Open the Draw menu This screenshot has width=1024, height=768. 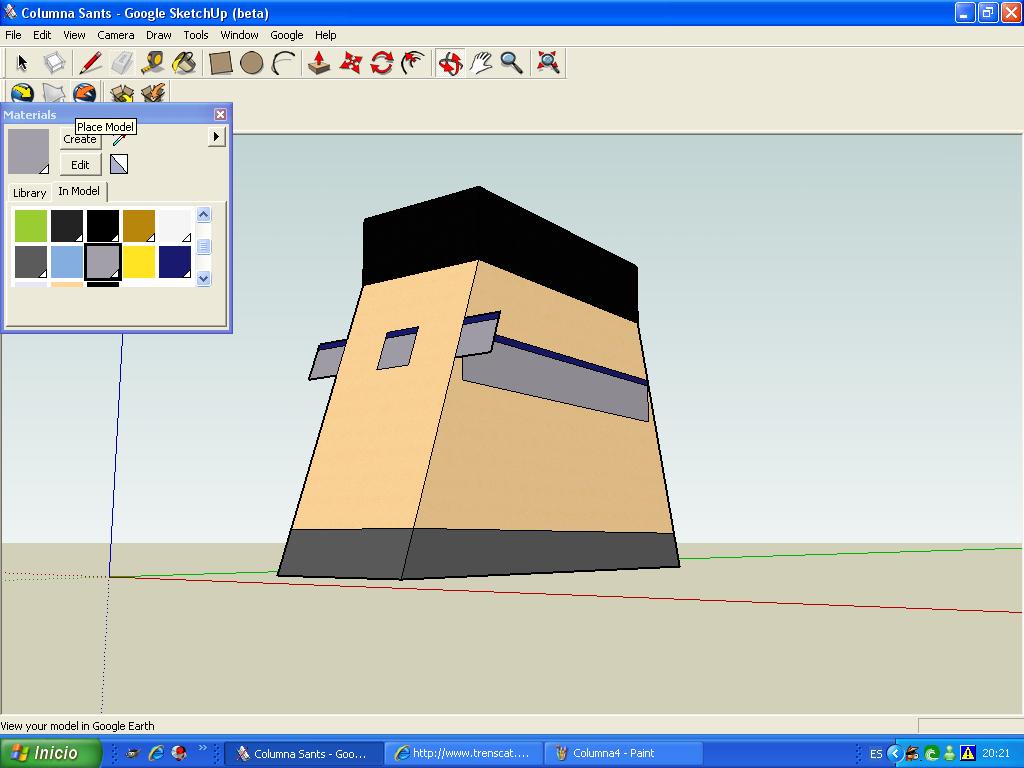click(x=159, y=35)
